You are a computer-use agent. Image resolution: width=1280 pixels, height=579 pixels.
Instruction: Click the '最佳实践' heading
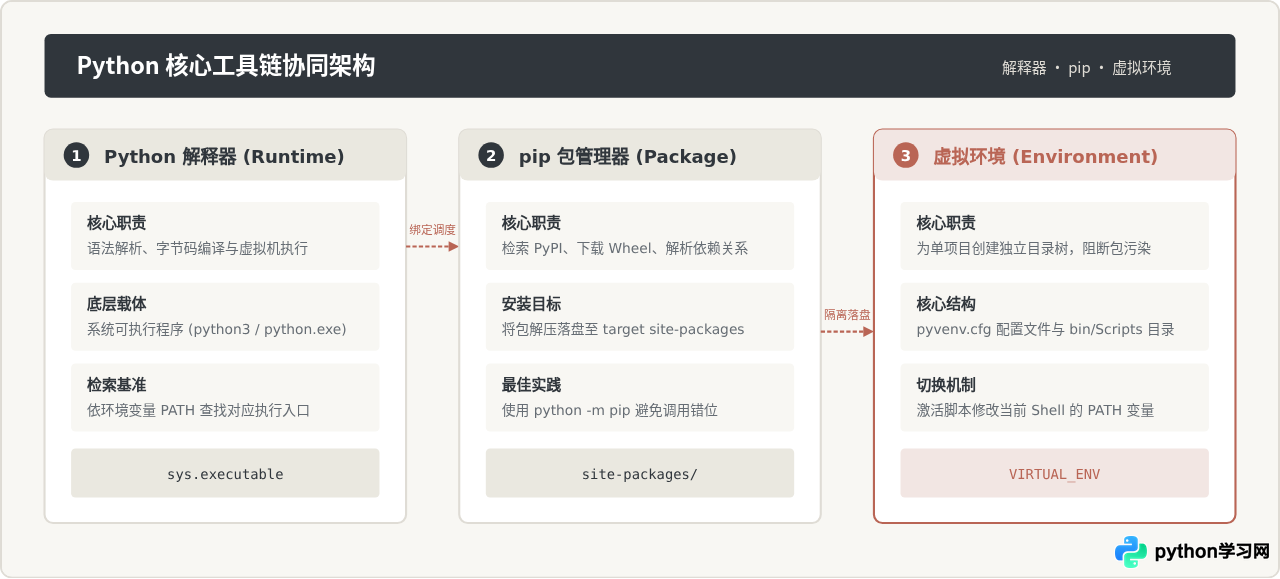532,385
